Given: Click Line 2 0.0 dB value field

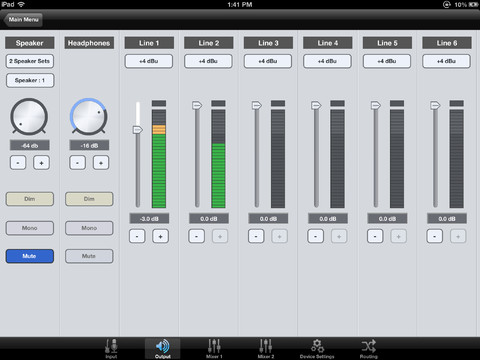Looking at the screenshot, I should 209,219.
